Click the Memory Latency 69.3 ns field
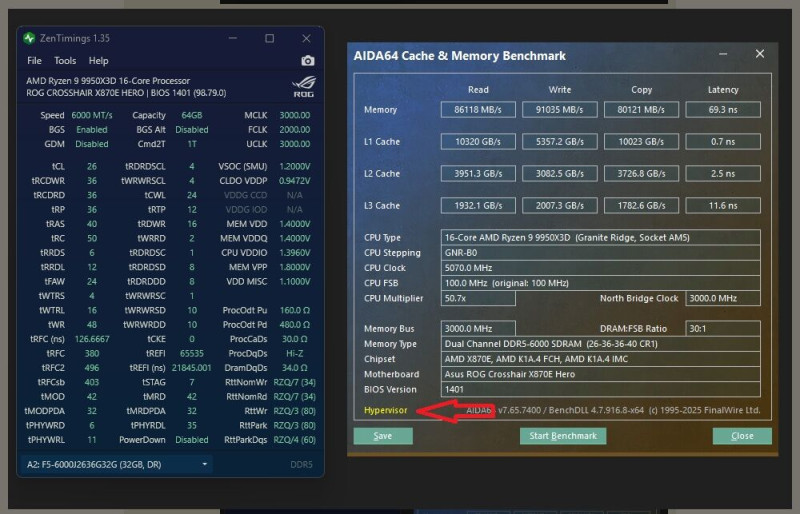This screenshot has width=800, height=514. click(x=723, y=110)
